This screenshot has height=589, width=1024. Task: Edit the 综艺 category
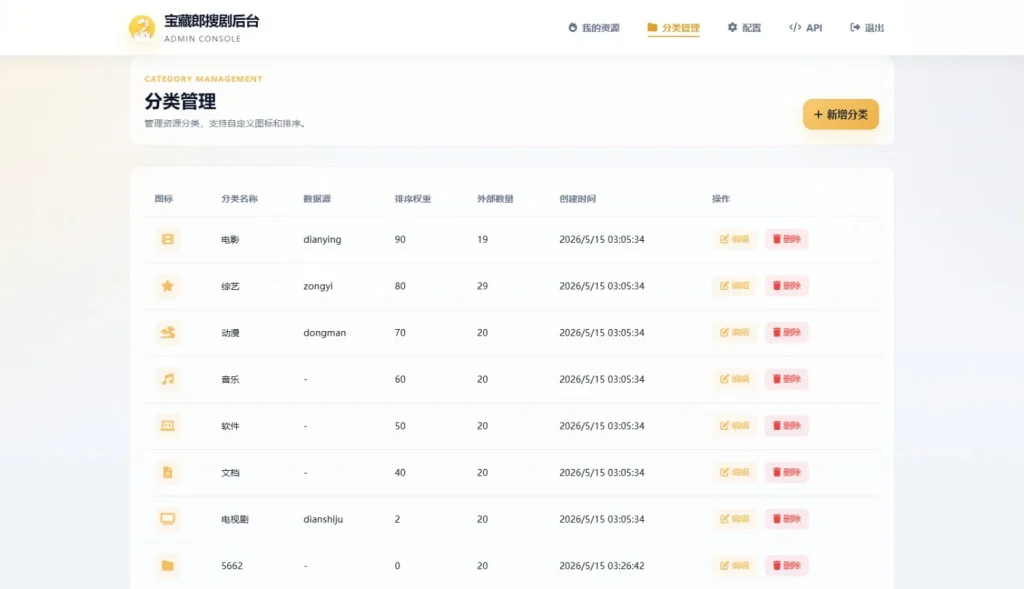tap(735, 285)
